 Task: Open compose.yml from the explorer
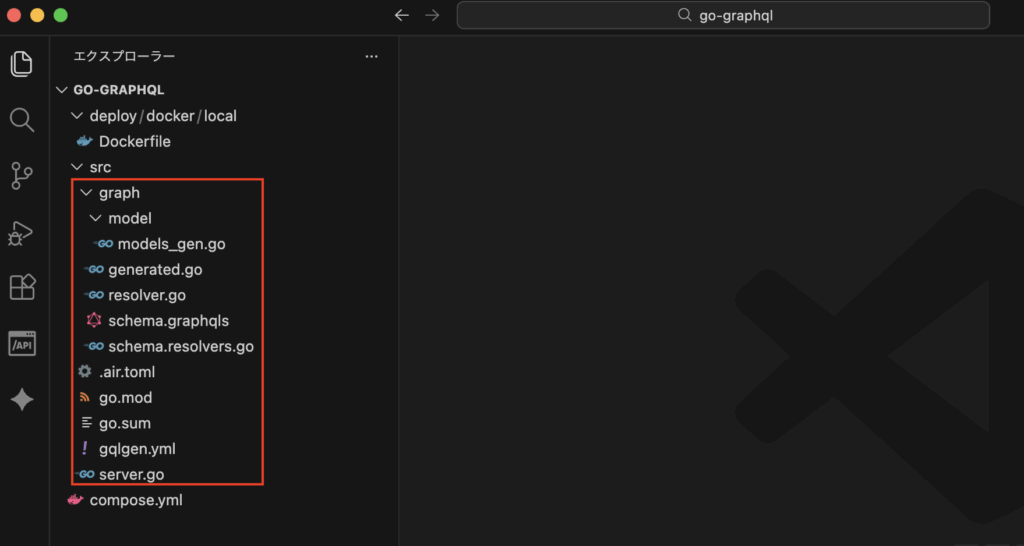pyautogui.click(x=136, y=500)
